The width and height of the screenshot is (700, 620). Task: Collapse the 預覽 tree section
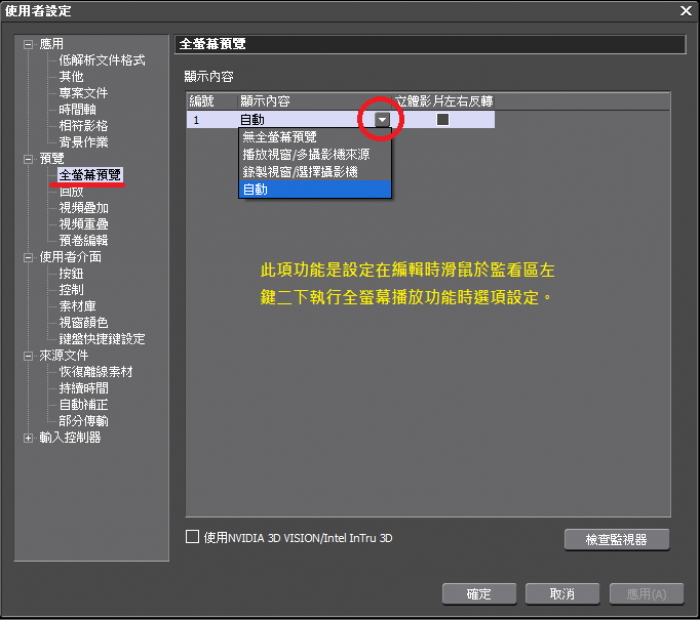[x=29, y=159]
